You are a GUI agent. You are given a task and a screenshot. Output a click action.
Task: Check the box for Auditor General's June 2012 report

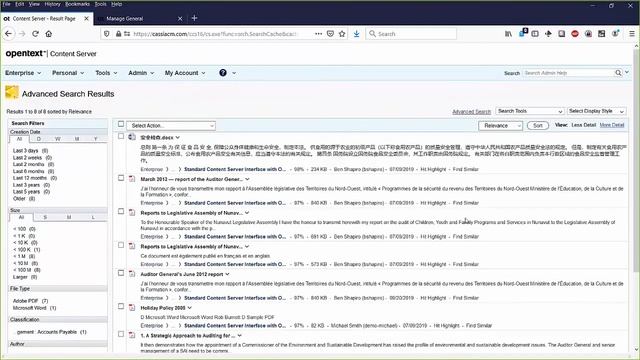pos(121,273)
